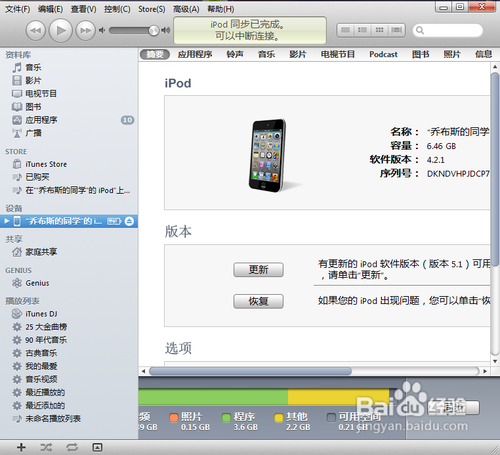500x455 pixels.
Task: Click the 恢复 button
Action: [x=258, y=301]
